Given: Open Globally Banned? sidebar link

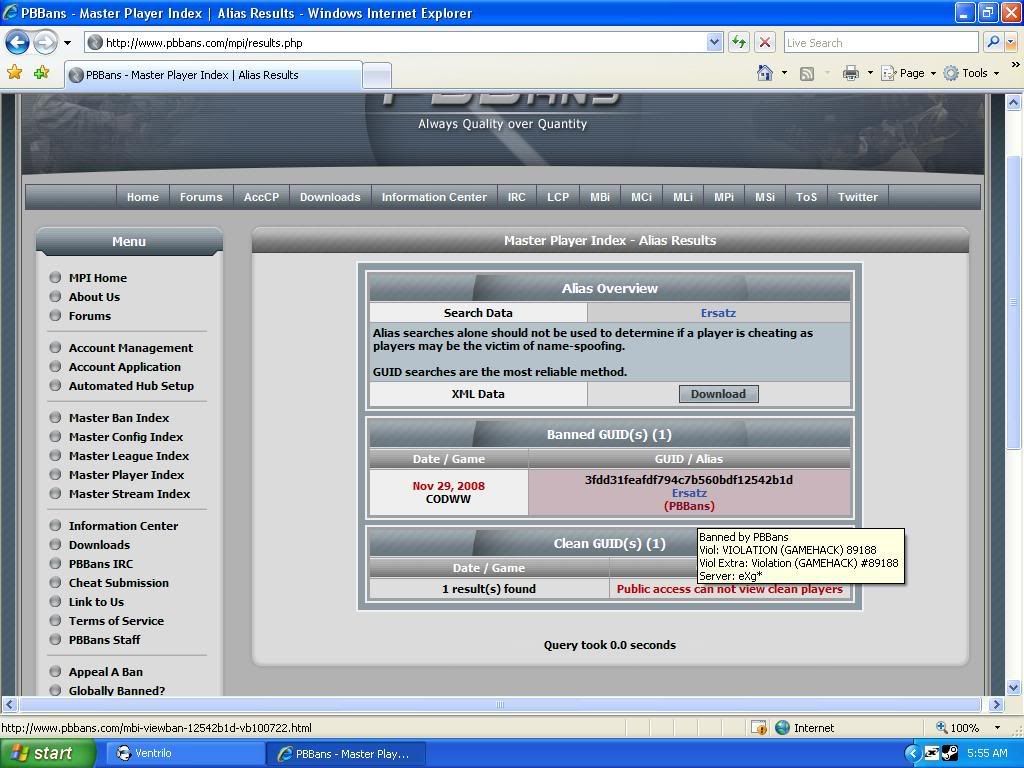Looking at the screenshot, I should pyautogui.click(x=117, y=690).
